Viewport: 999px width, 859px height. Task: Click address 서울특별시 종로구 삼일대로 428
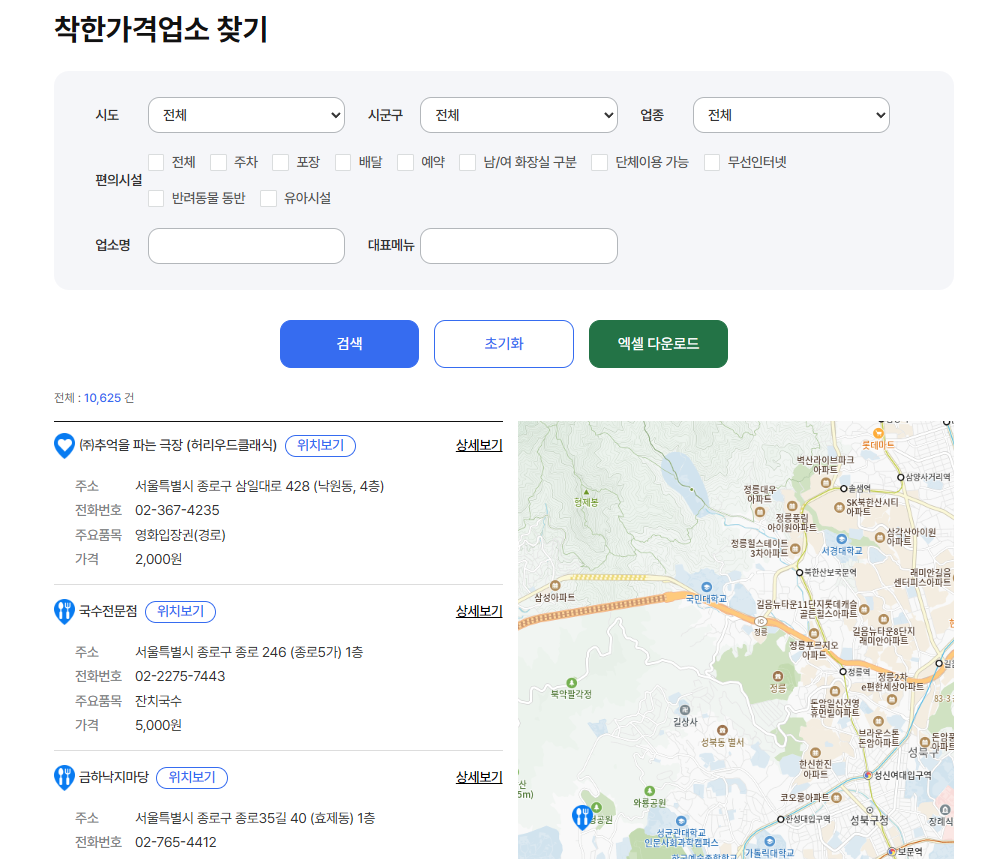tap(259, 486)
